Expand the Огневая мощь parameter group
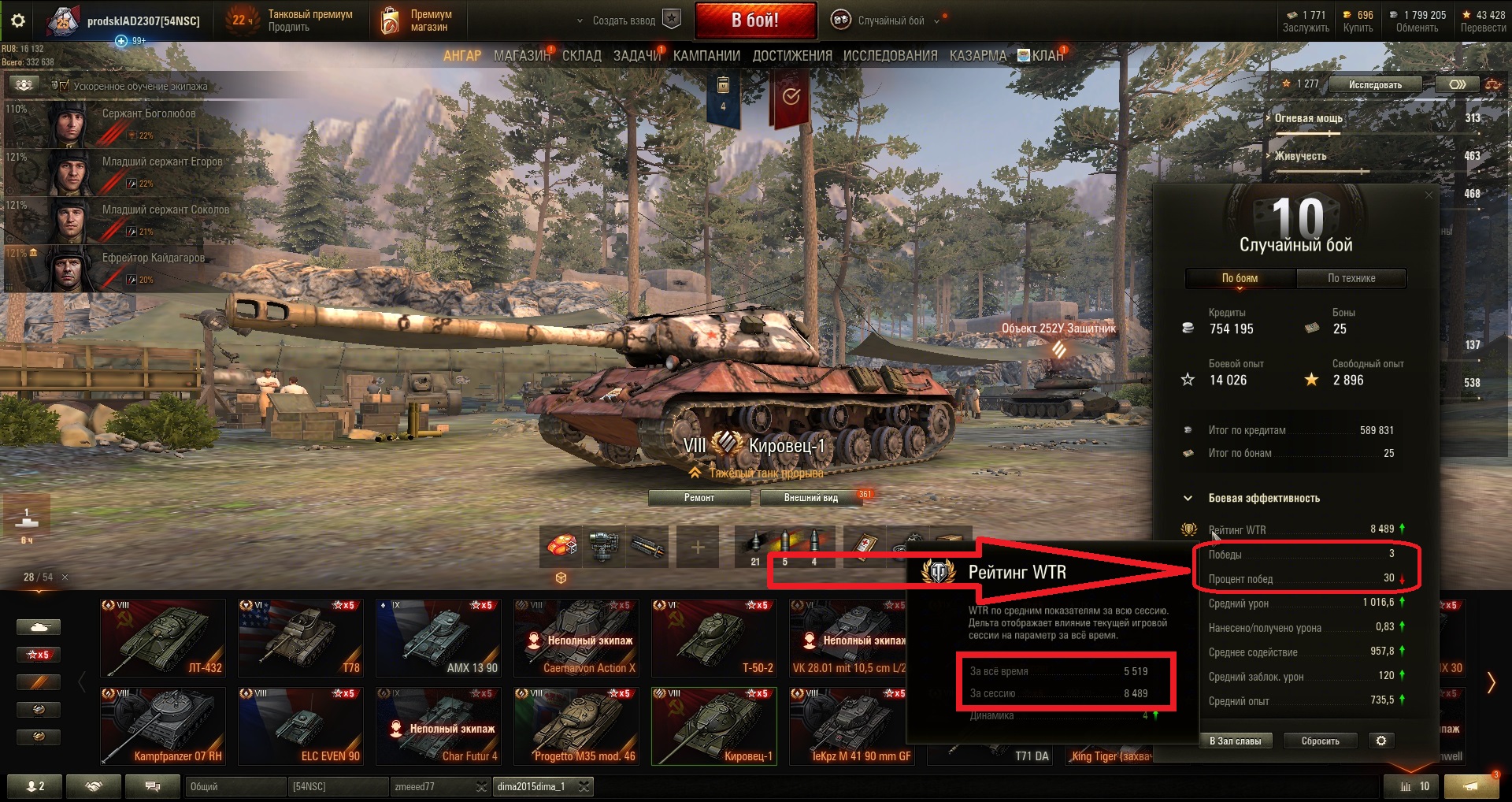Screen dimensions: 1512x802 tap(1308, 118)
